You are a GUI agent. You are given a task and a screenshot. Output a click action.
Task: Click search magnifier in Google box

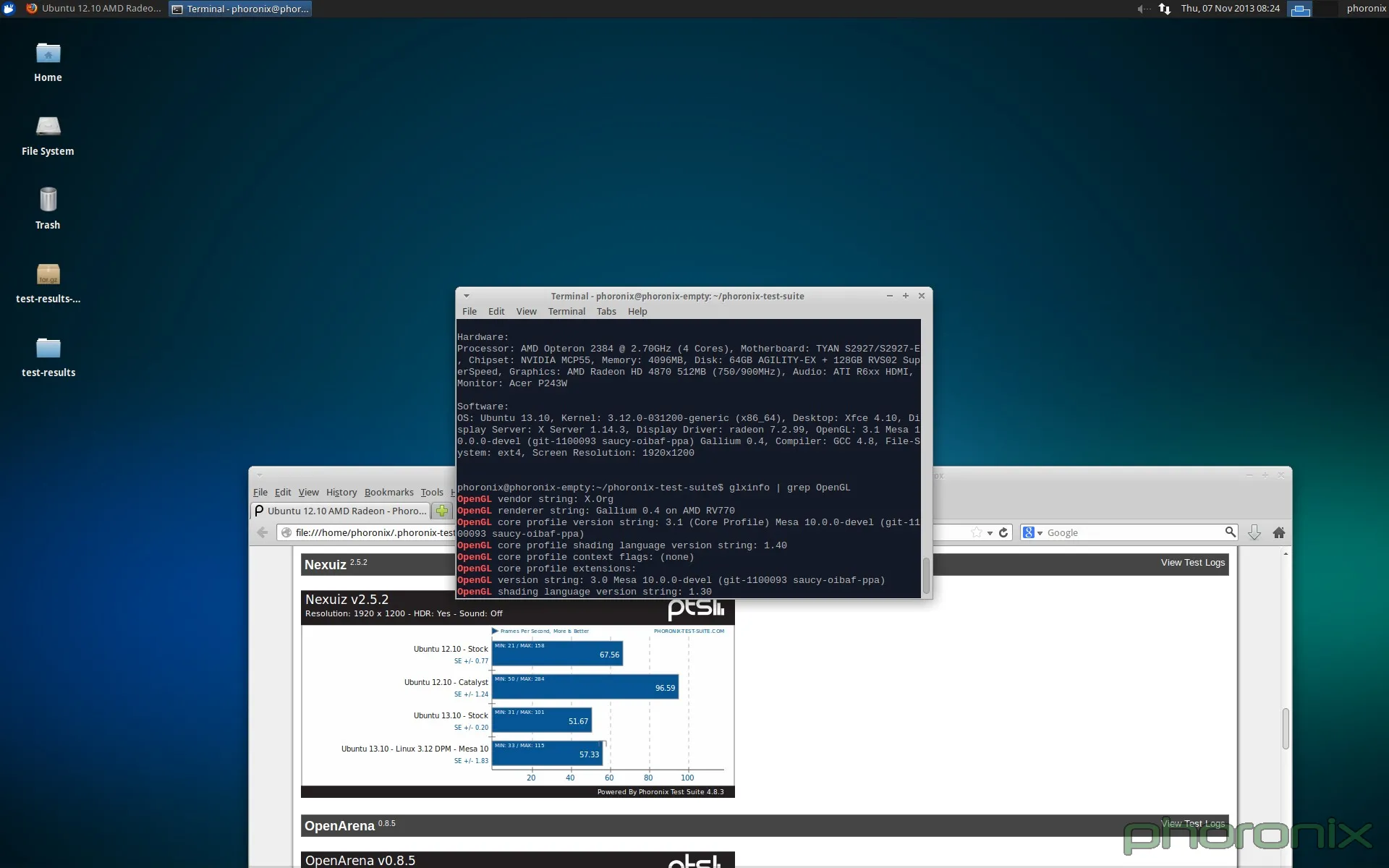click(1230, 532)
